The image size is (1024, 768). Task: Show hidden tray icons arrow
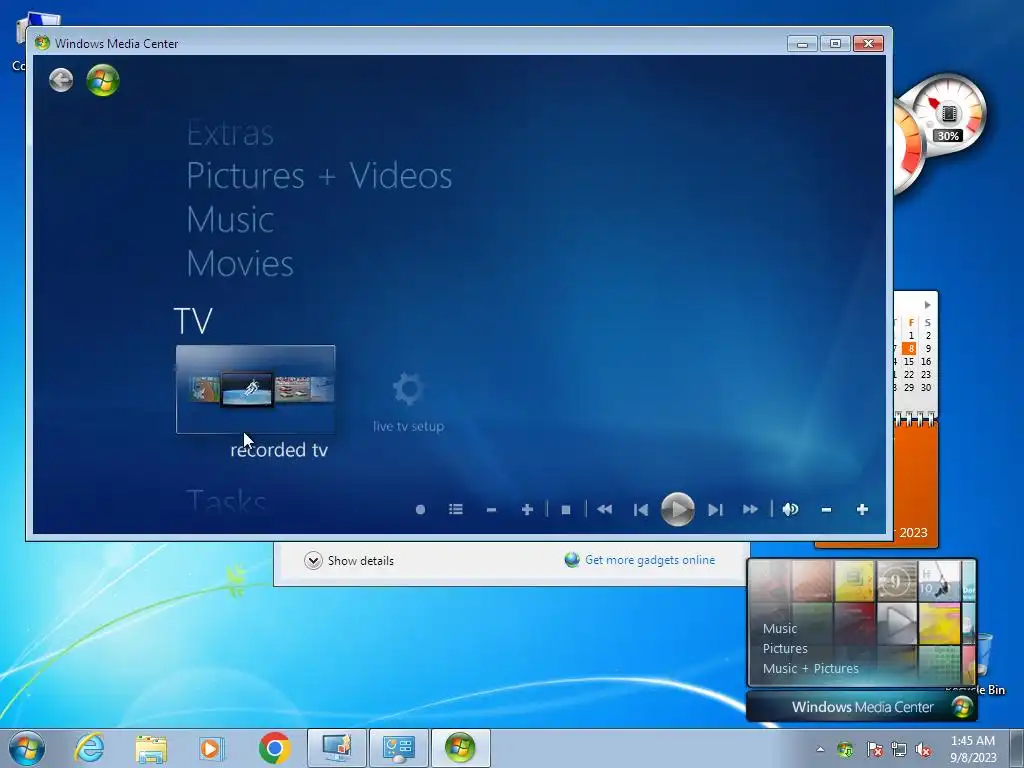[820, 750]
